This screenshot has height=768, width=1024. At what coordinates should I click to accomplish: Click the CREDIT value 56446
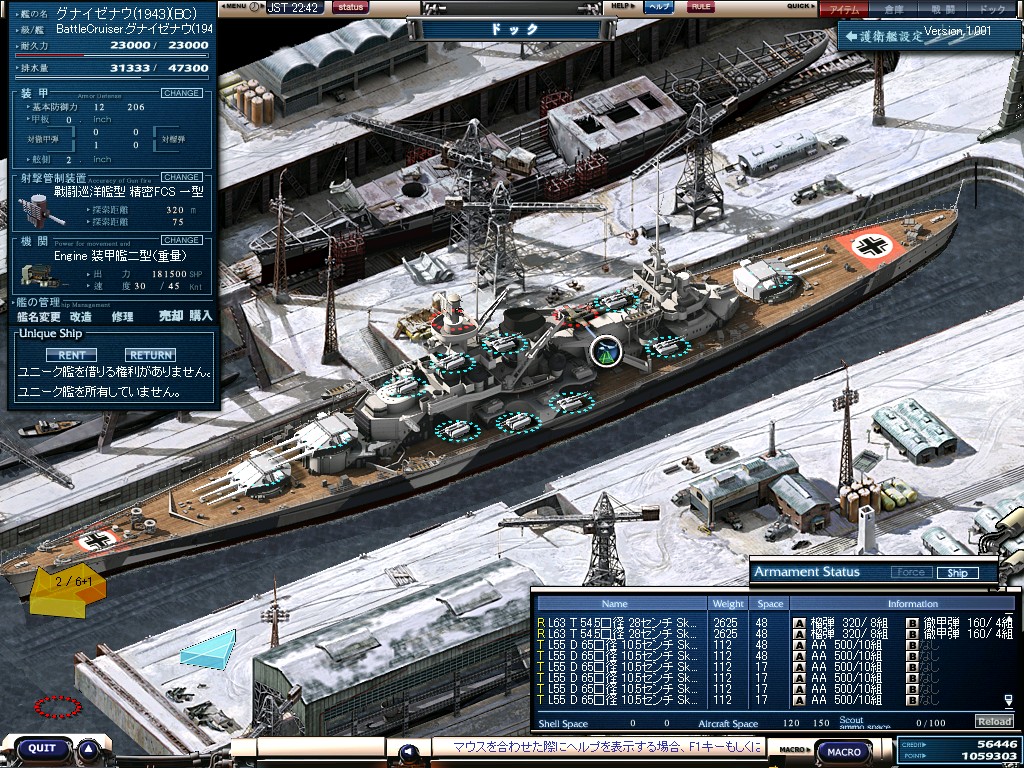[x=997, y=744]
